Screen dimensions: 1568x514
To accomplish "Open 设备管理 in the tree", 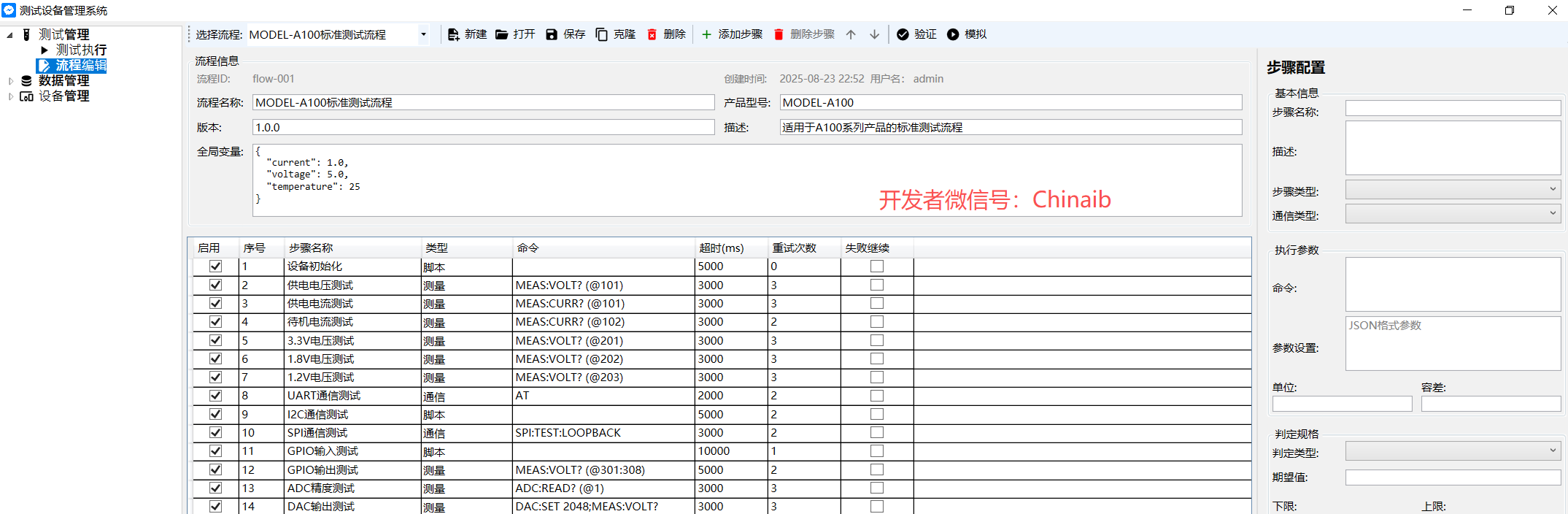I will 63,96.
